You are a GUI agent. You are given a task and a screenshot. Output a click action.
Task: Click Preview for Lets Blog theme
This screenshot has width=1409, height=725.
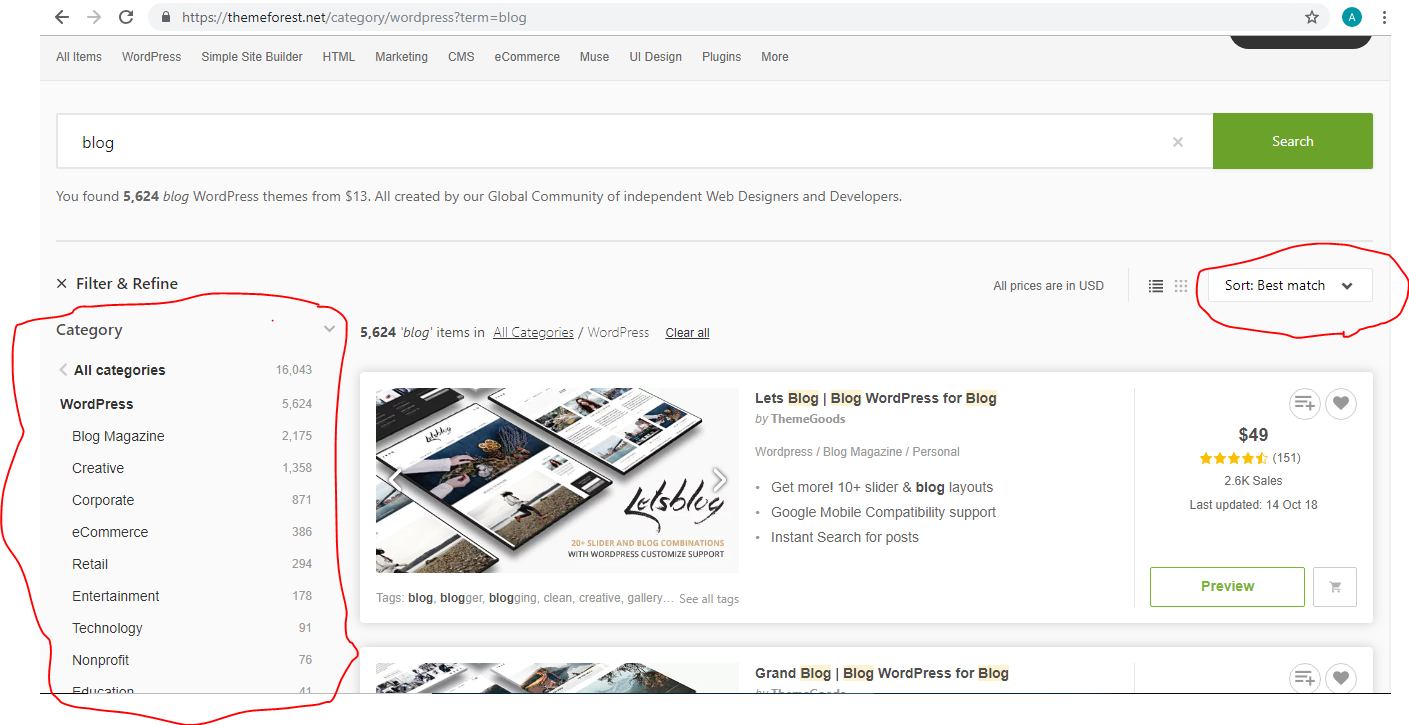[x=1227, y=587]
